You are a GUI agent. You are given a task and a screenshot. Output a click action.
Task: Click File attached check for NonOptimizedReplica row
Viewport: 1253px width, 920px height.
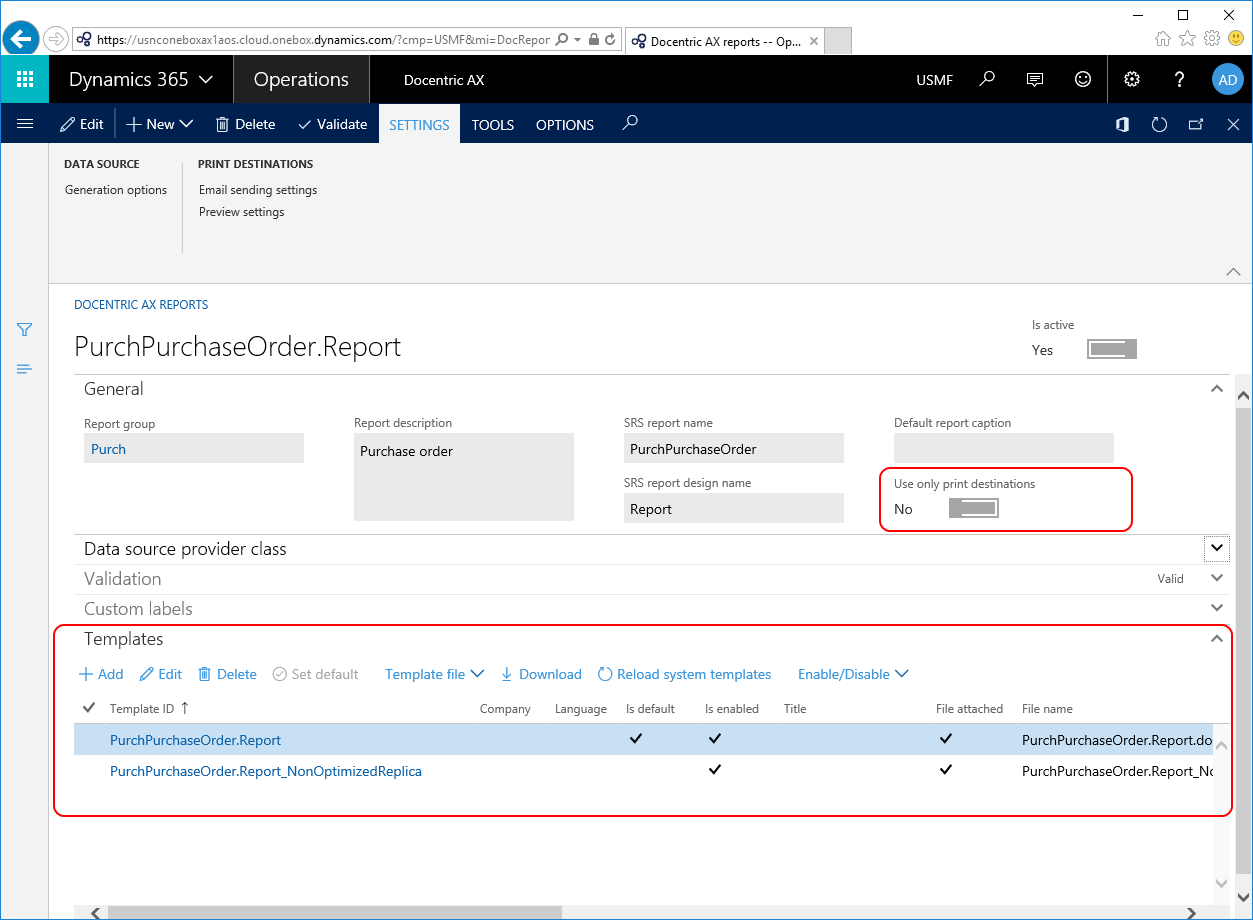[x=946, y=770]
